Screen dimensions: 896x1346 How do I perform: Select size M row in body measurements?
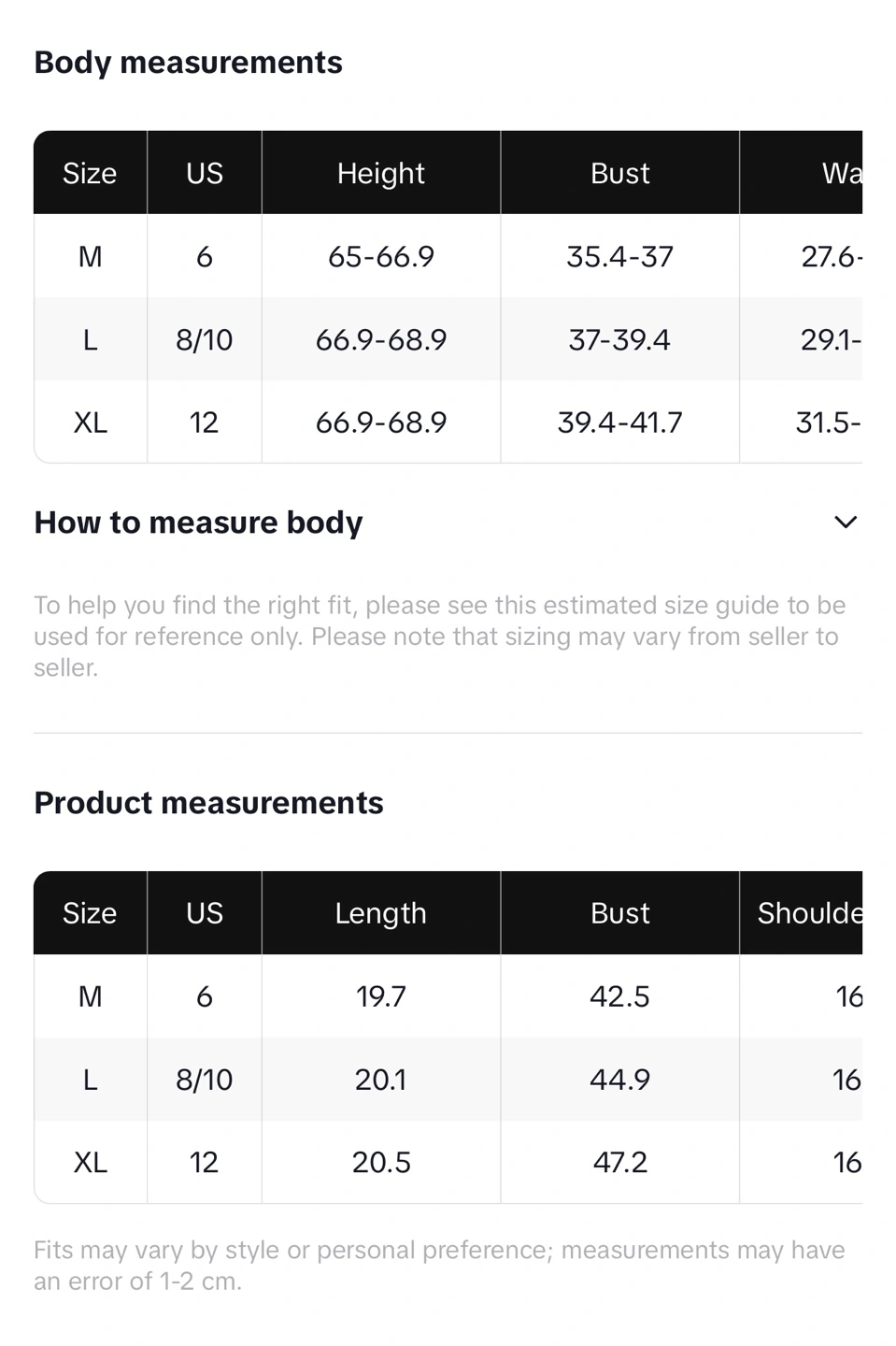tap(448, 256)
